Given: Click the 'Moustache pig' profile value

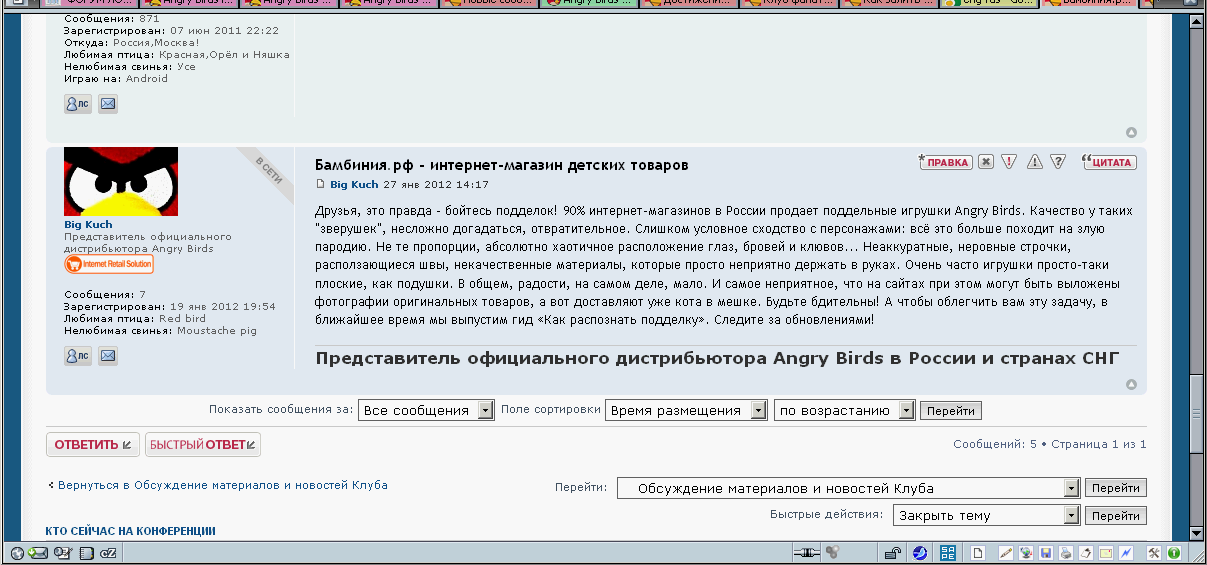Looking at the screenshot, I should (x=217, y=330).
